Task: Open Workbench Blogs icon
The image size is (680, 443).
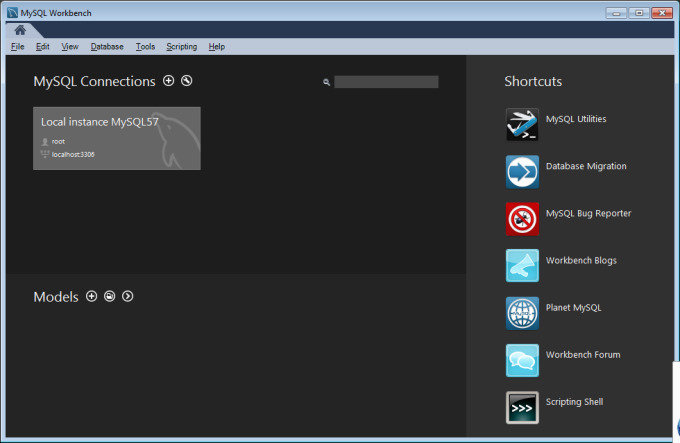Action: click(x=522, y=265)
